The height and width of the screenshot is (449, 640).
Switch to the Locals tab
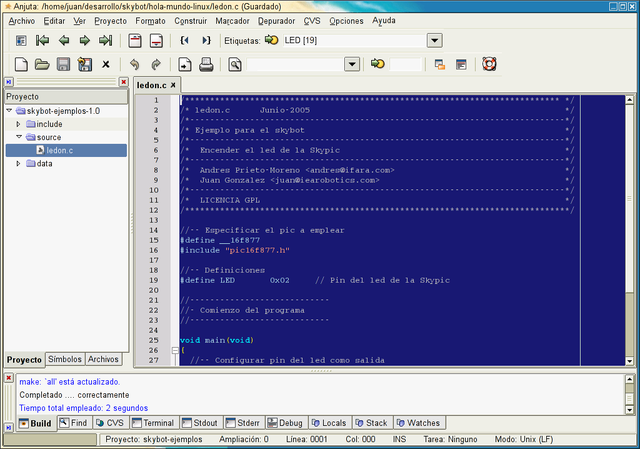coord(329,423)
